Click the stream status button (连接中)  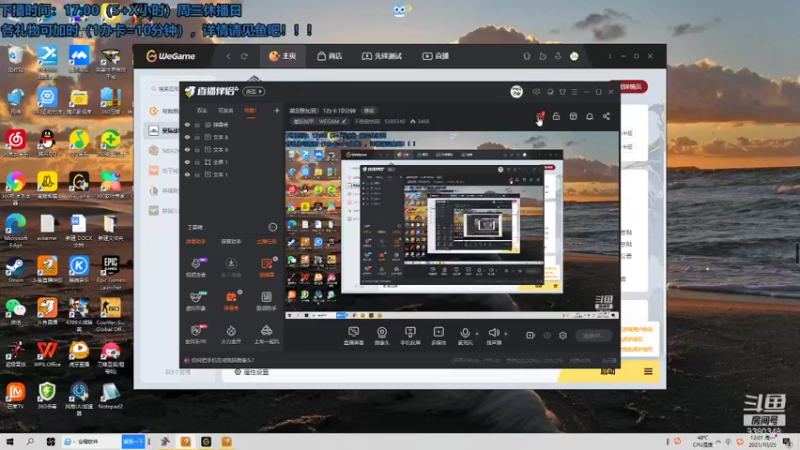(x=593, y=335)
